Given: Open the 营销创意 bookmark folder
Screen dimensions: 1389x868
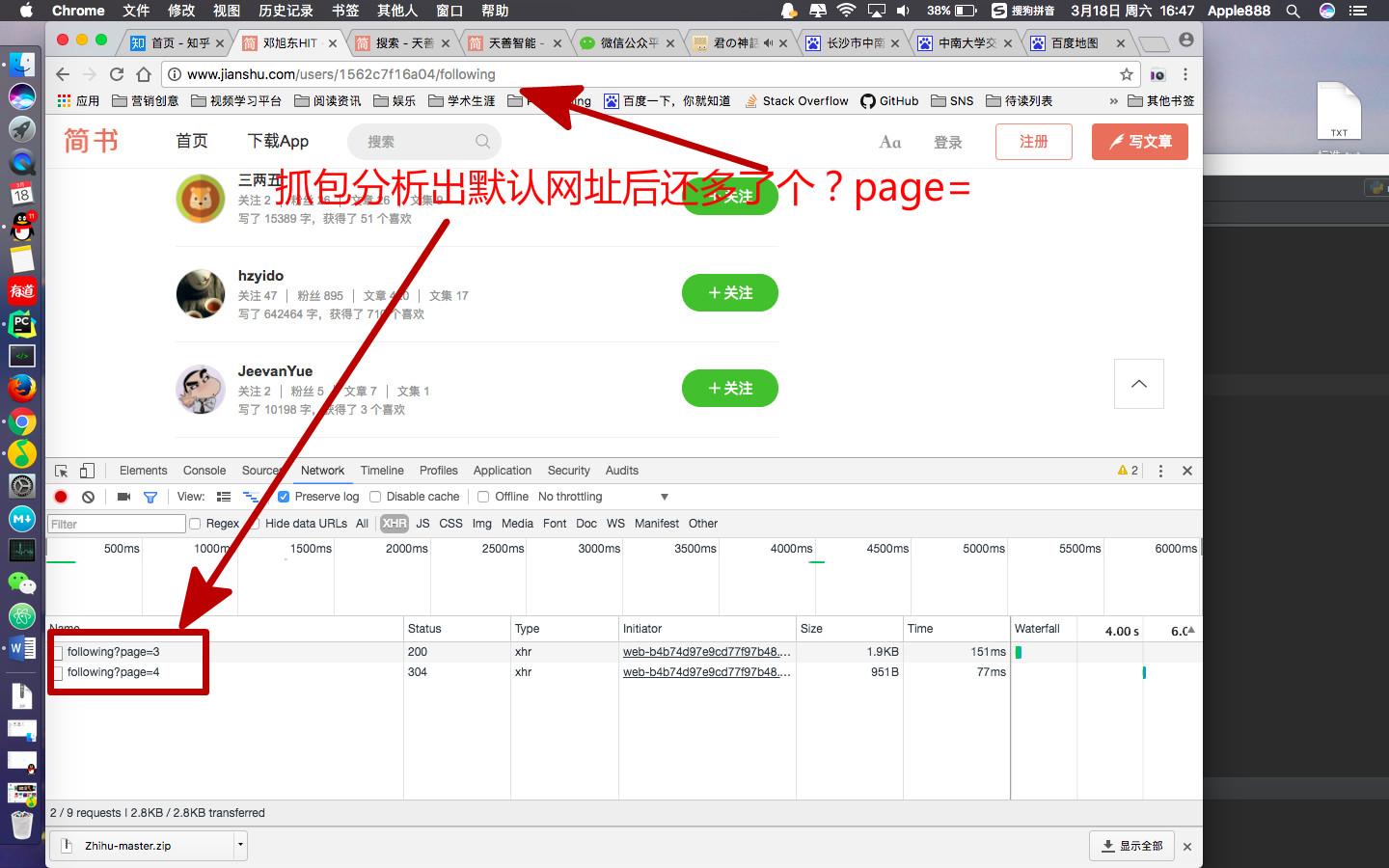Looking at the screenshot, I should (146, 101).
